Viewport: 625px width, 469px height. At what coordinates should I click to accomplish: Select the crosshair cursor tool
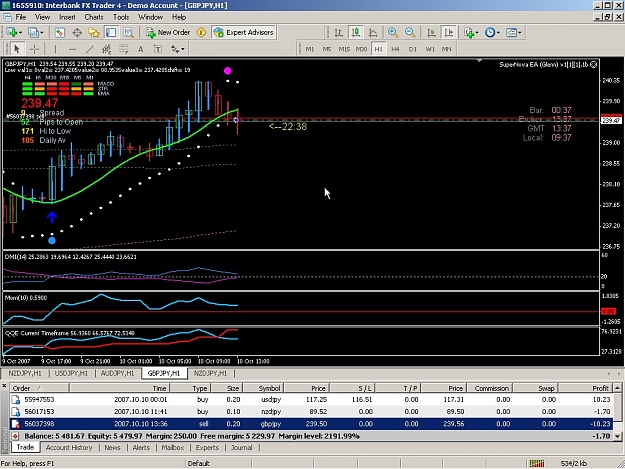(x=35, y=49)
